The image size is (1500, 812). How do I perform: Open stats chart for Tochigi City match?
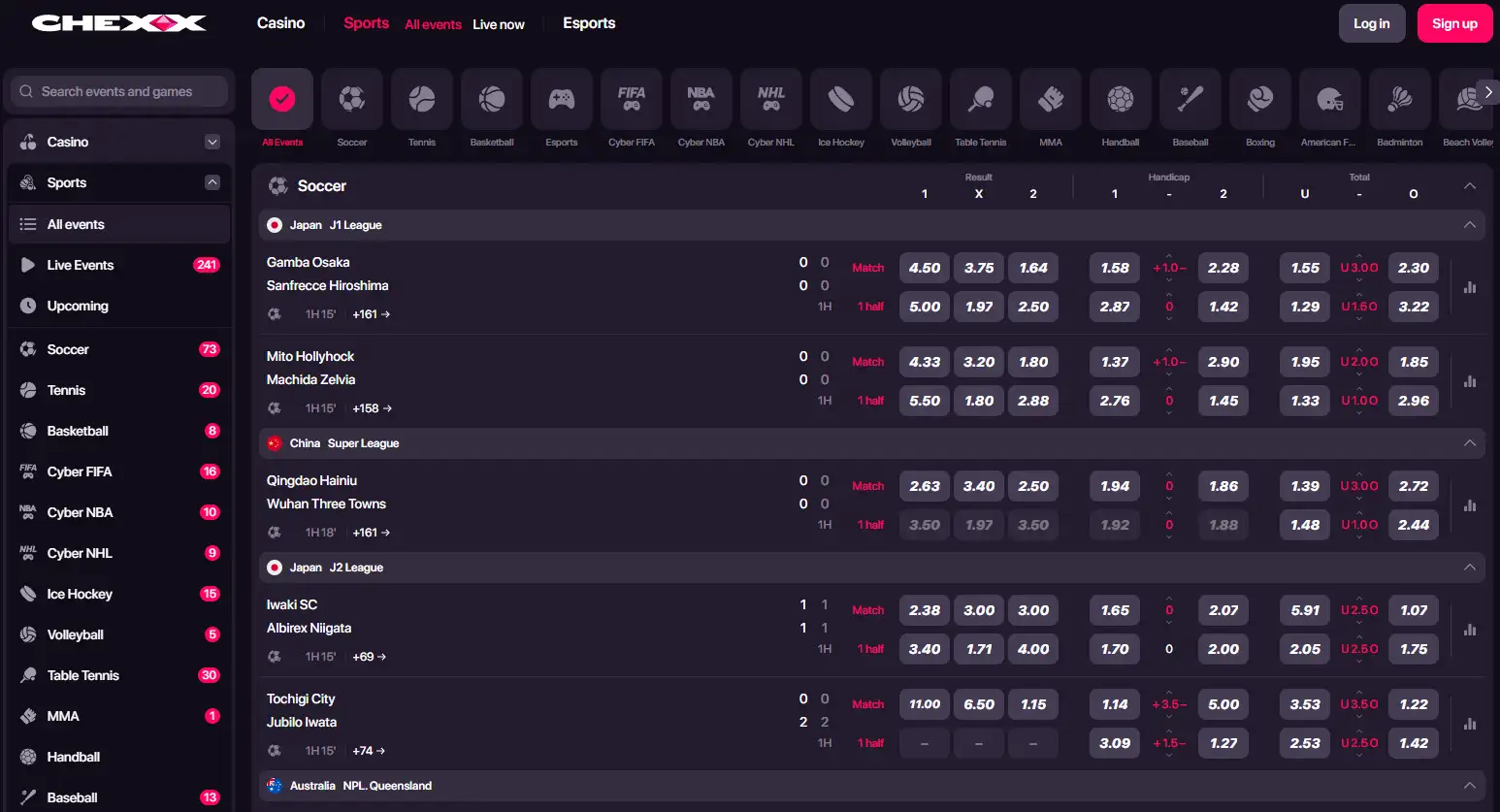pyautogui.click(x=1470, y=724)
